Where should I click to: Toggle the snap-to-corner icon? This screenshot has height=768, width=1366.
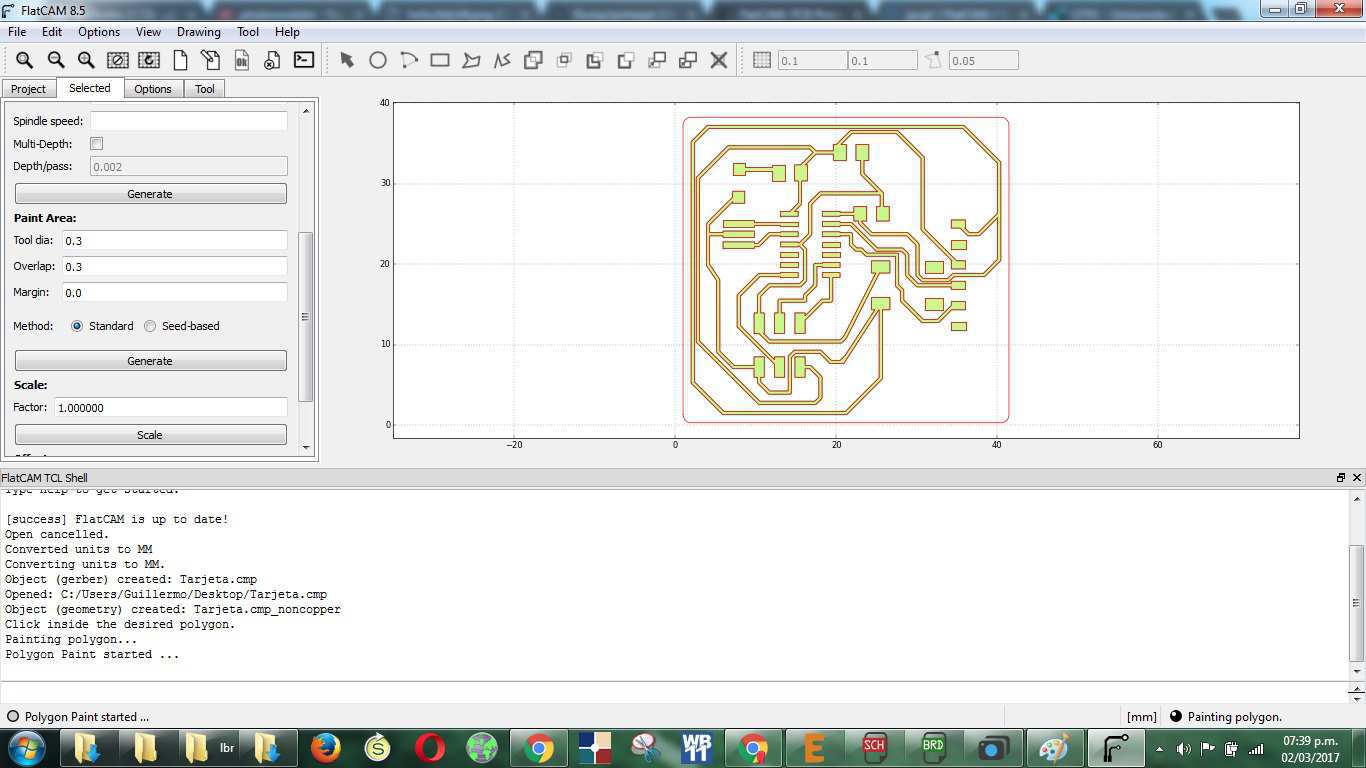click(x=933, y=60)
